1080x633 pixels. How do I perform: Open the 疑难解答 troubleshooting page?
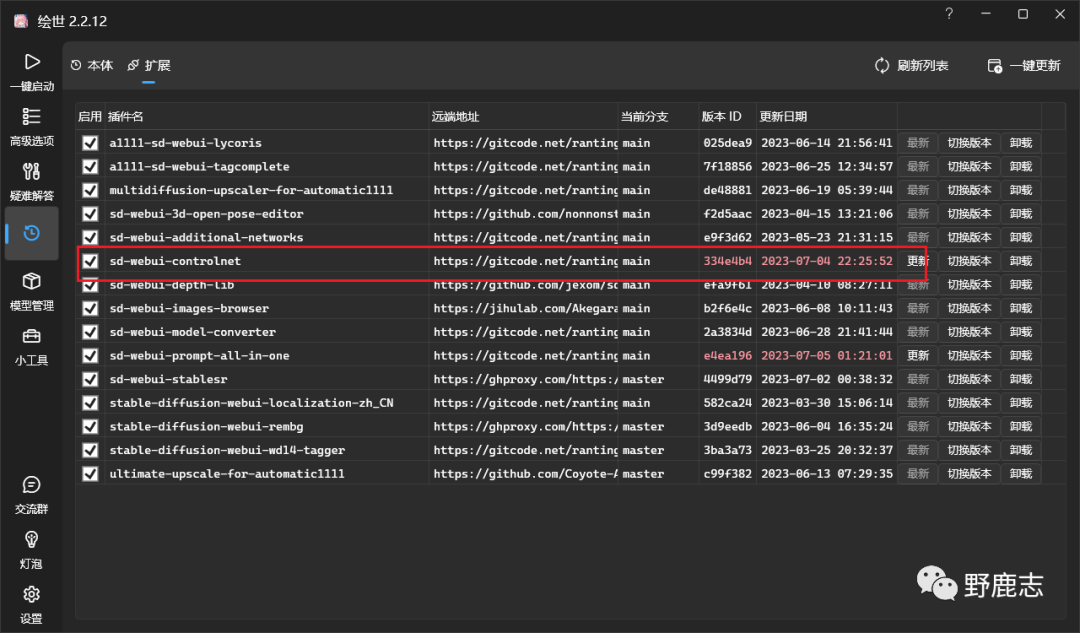[x=32, y=182]
